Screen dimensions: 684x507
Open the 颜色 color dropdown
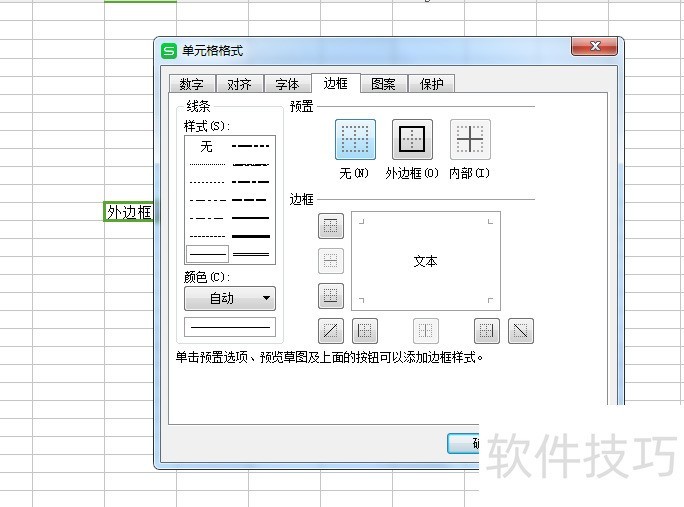230,298
